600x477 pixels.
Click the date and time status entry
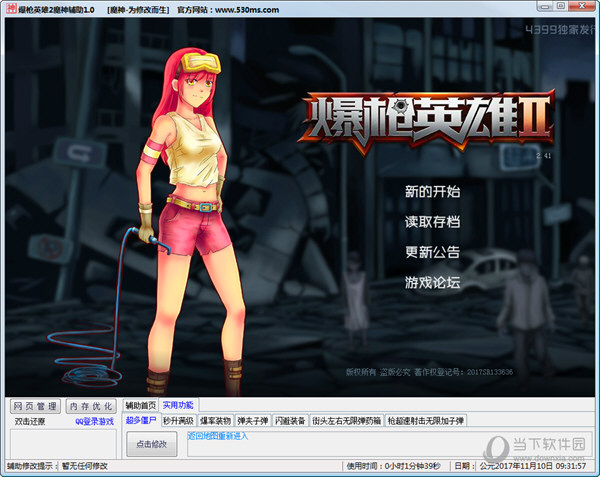click(533, 466)
